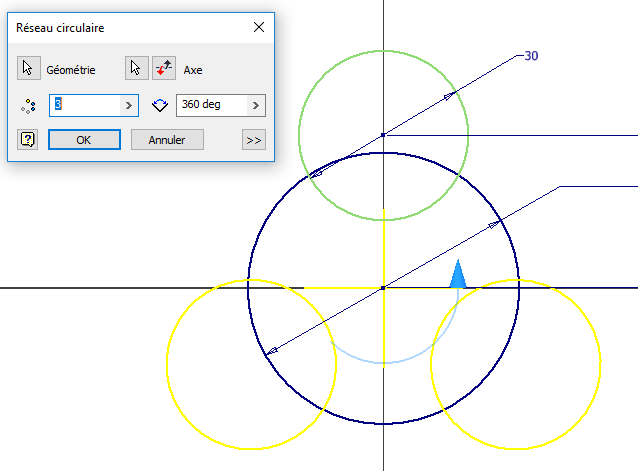Cancel with the Annuler button
The height and width of the screenshot is (471, 638).
coord(167,140)
